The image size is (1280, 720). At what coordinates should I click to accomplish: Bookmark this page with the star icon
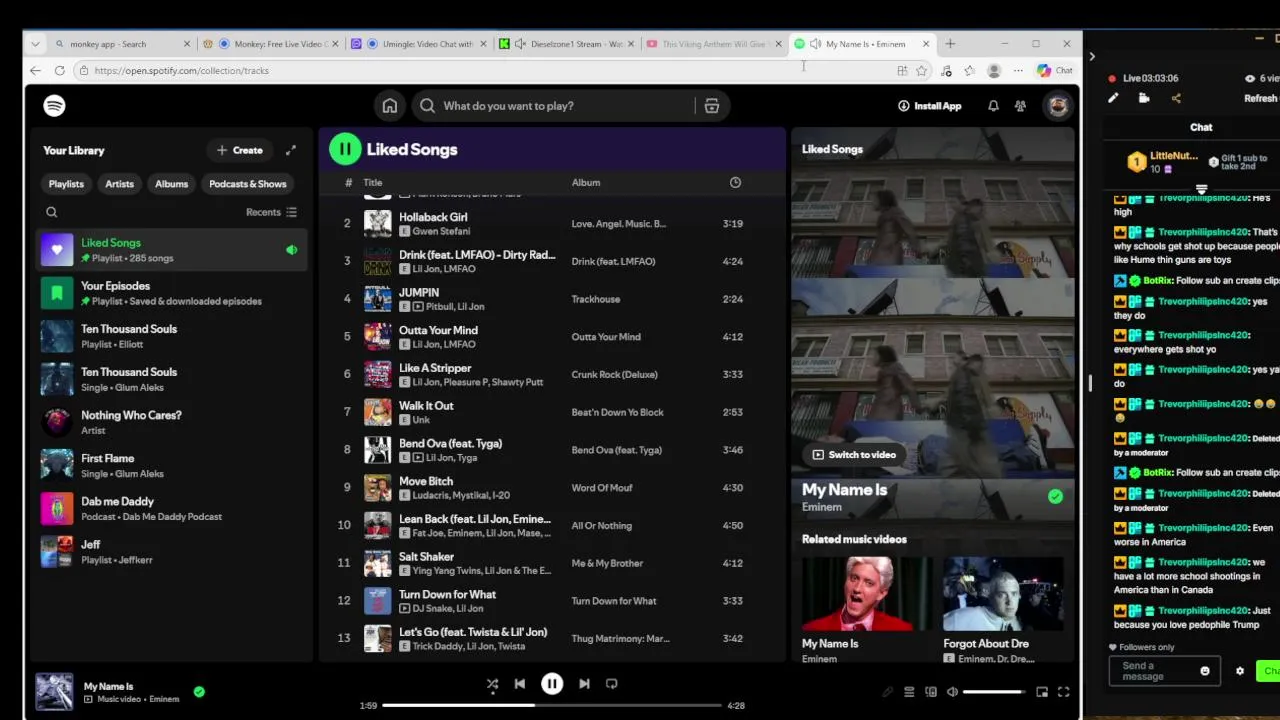point(921,71)
